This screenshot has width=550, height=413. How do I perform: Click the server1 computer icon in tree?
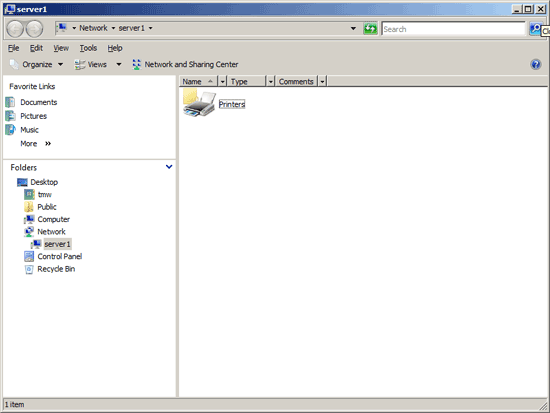(36, 244)
